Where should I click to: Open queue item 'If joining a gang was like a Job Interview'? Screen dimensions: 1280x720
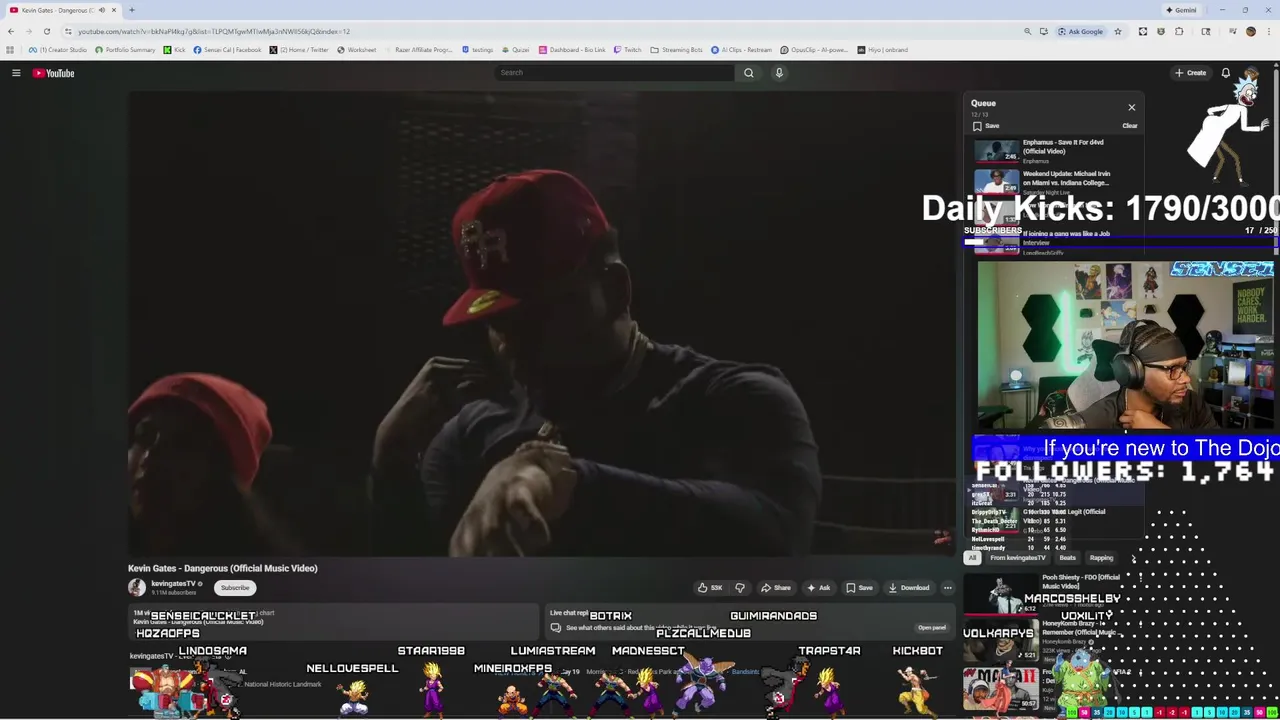click(x=1057, y=241)
